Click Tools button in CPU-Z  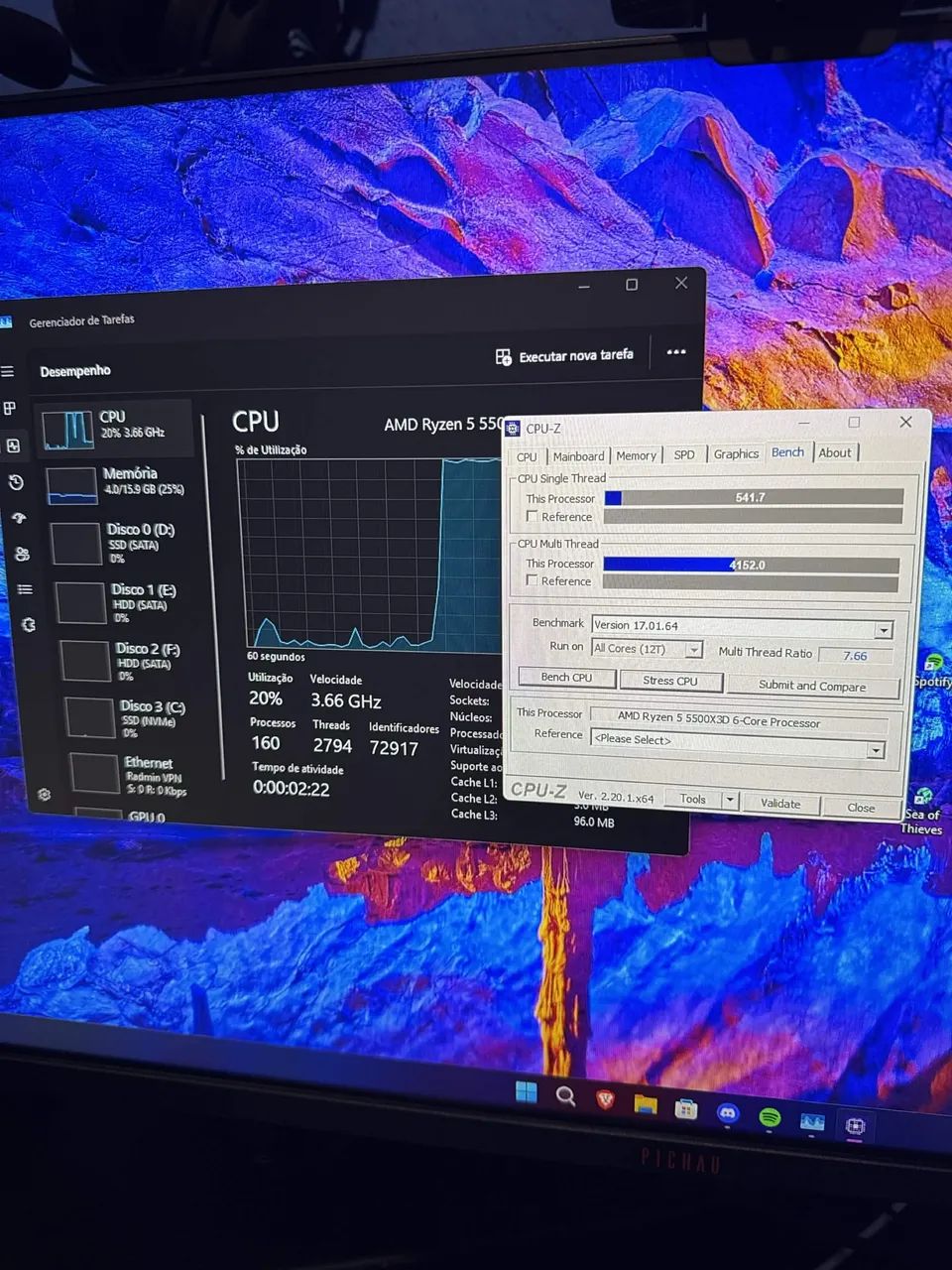(x=692, y=799)
